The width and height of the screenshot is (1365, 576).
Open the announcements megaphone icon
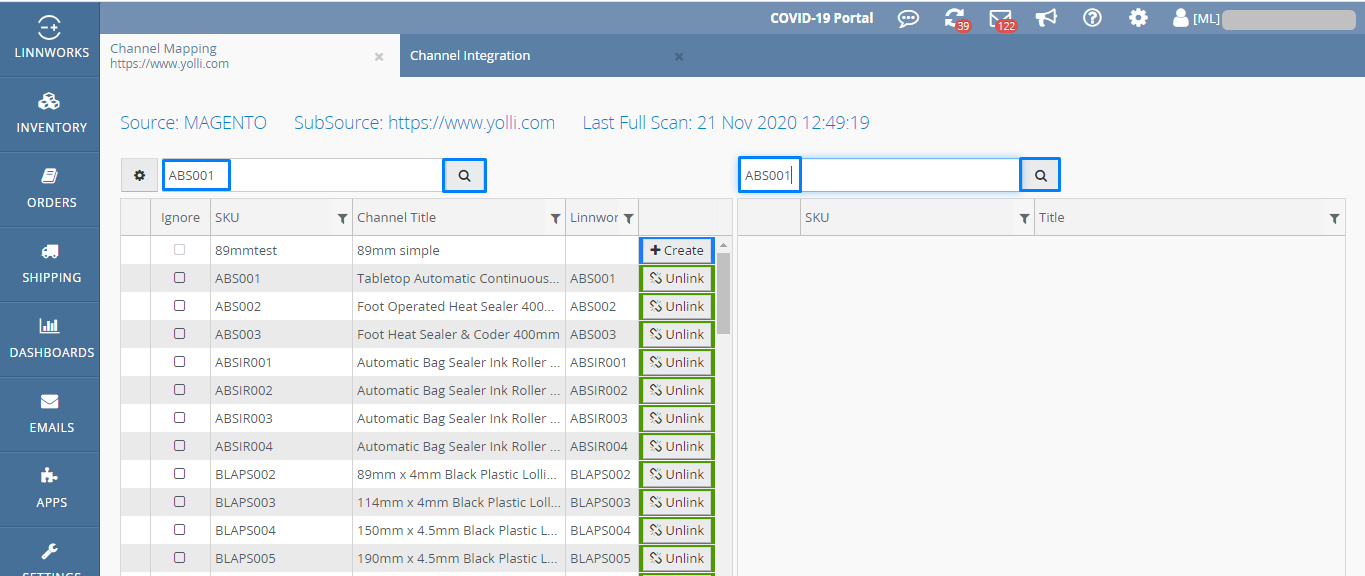1046,18
